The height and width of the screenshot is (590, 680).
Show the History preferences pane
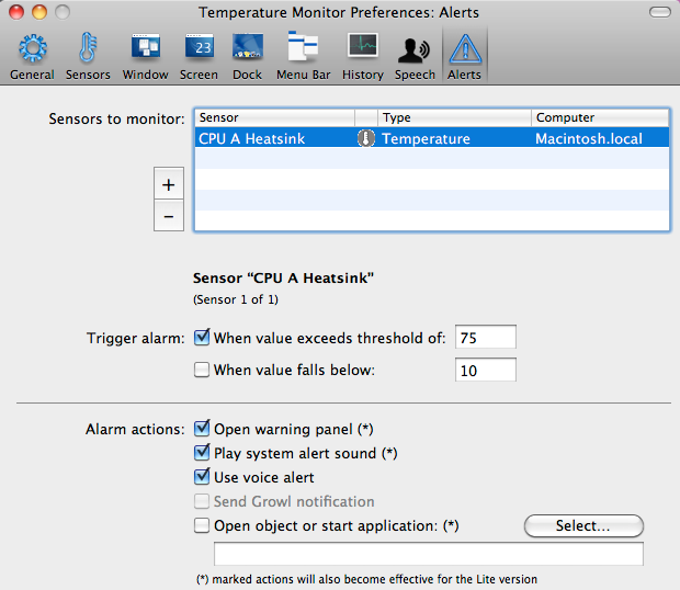[x=362, y=56]
